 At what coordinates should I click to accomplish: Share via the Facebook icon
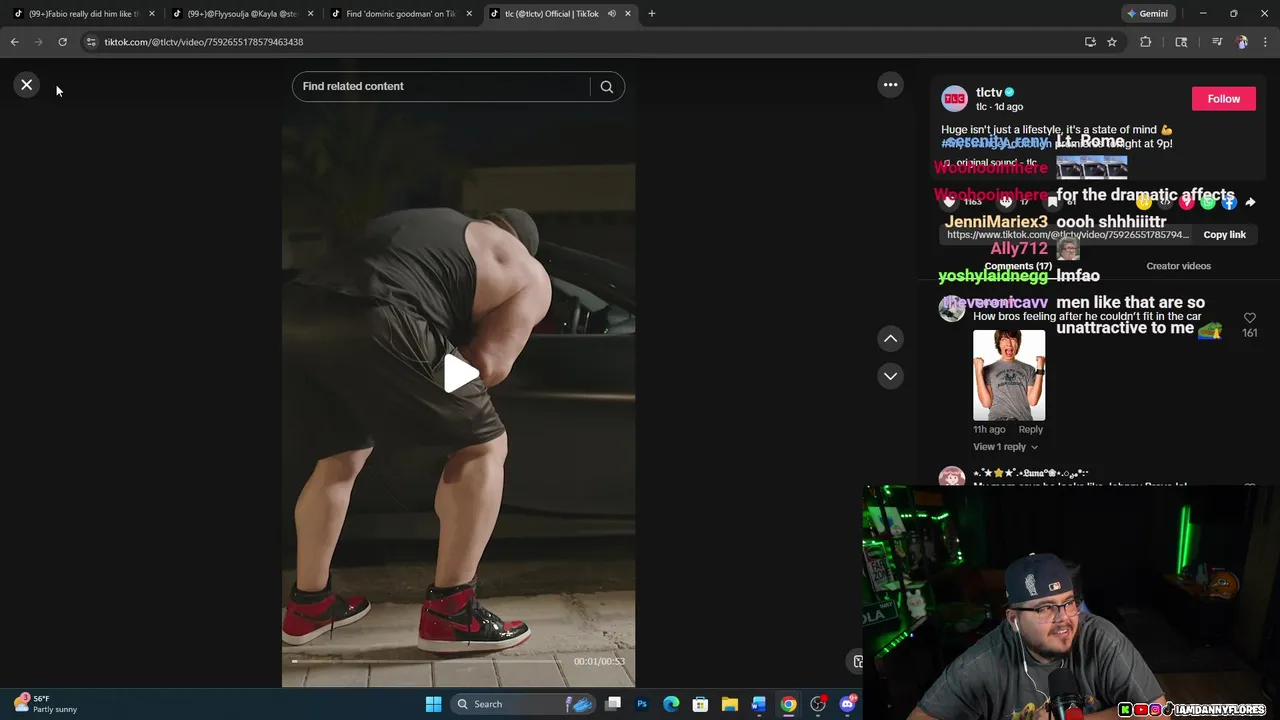(1228, 202)
